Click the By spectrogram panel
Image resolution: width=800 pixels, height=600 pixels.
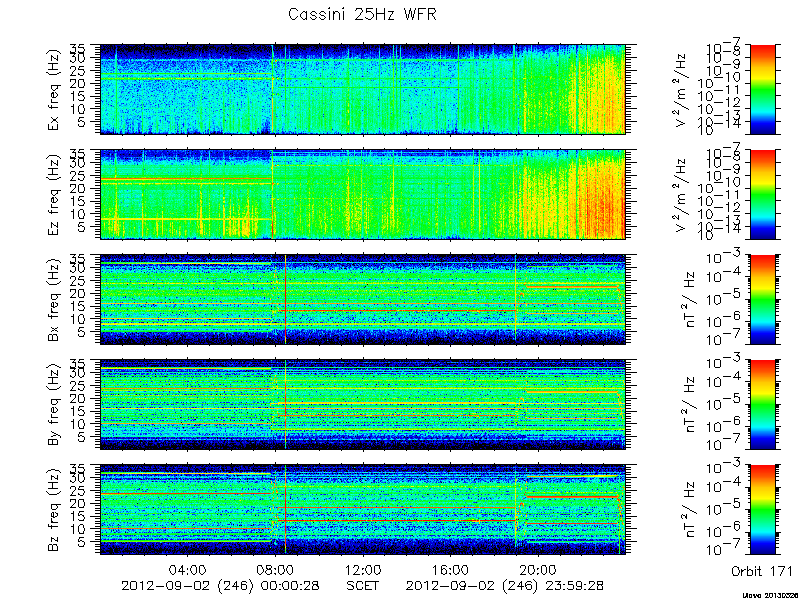(362, 405)
